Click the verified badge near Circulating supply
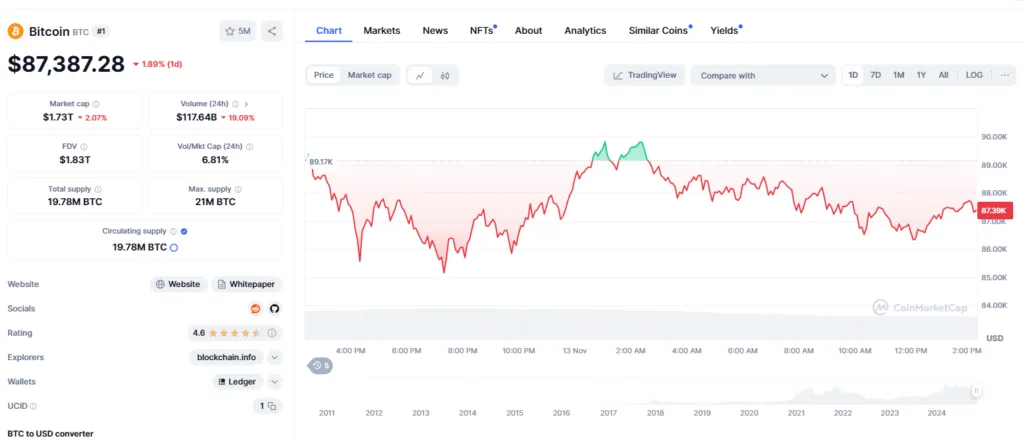Viewport: 1024px width, 442px height. [184, 231]
